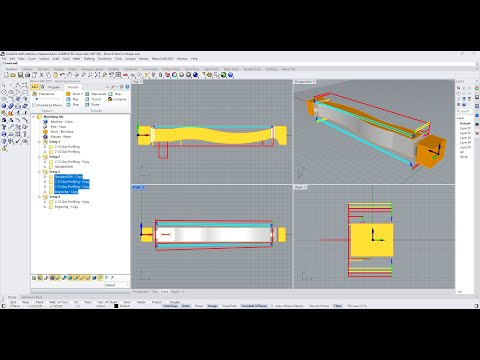Click the Cut scissors icon
480x360 pixels.
click(x=41, y=75)
